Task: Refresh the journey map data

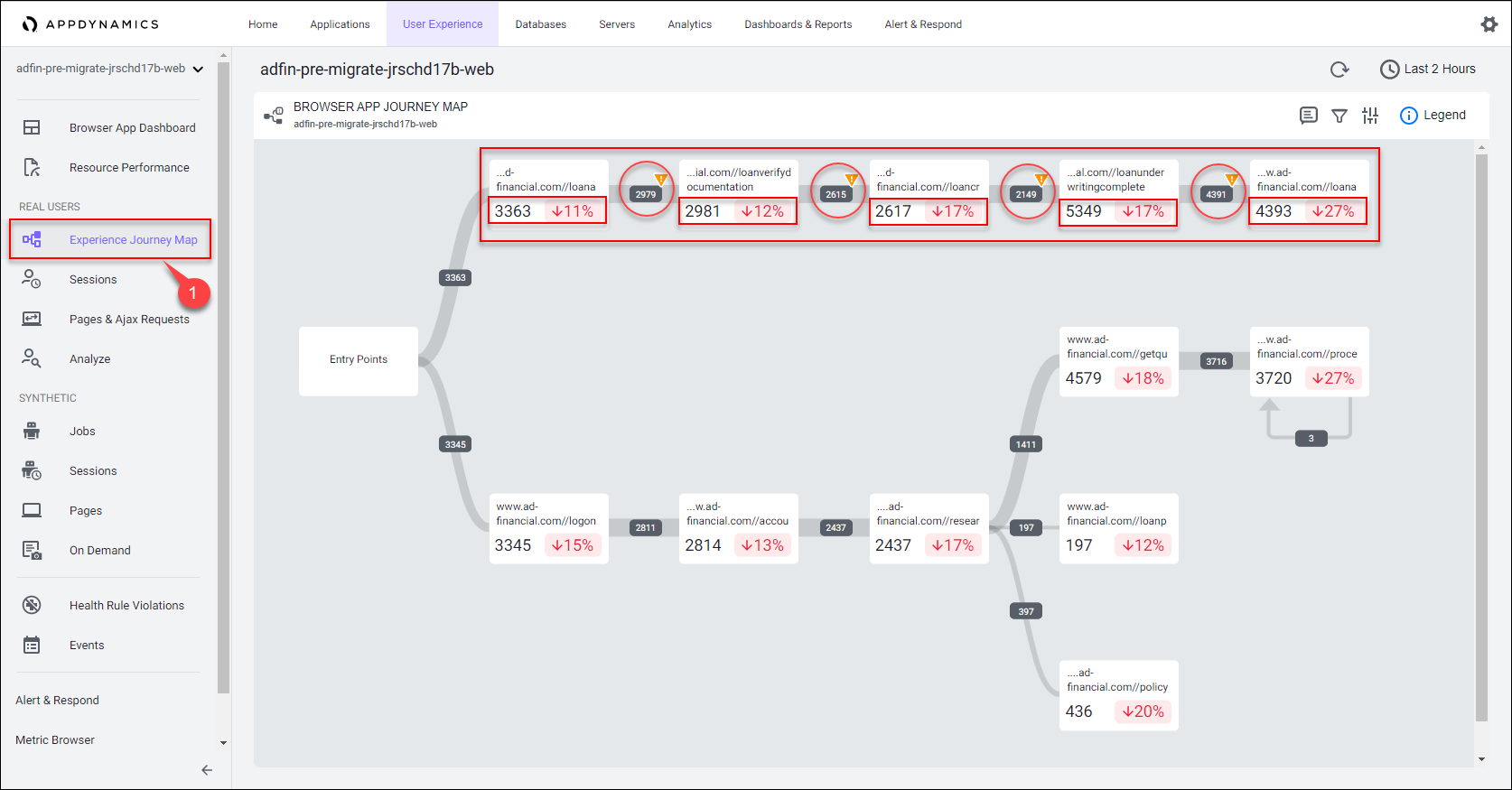Action: point(1339,70)
